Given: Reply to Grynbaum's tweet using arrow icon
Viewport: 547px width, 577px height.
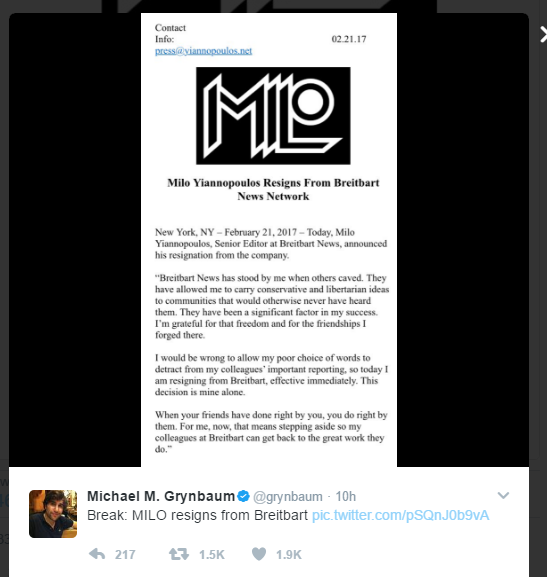Looking at the screenshot, I should [97, 554].
